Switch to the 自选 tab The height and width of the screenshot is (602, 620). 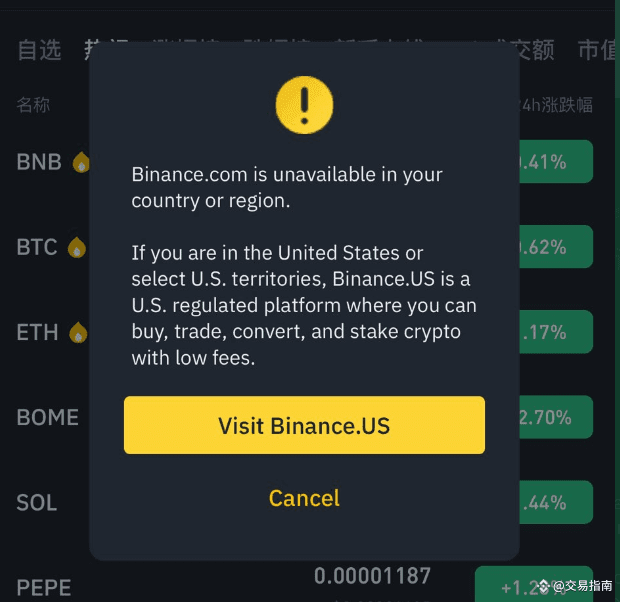pyautogui.click(x=39, y=50)
